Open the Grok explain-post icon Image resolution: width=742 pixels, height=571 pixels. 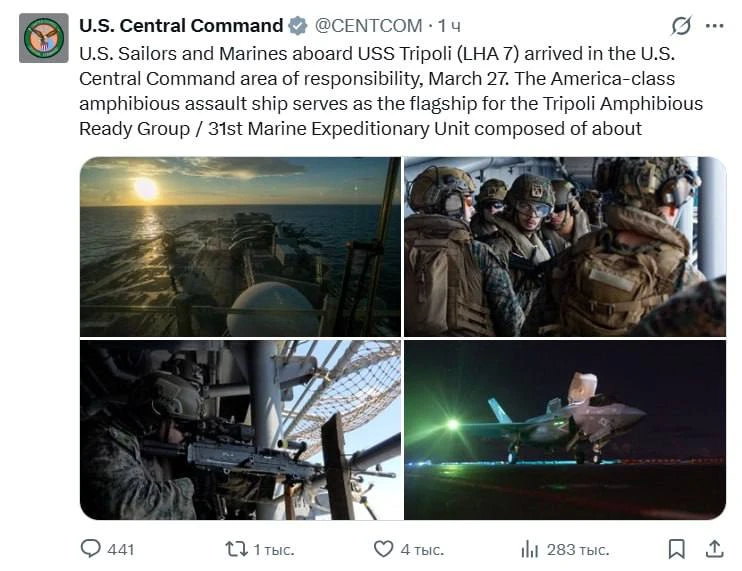[x=680, y=26]
